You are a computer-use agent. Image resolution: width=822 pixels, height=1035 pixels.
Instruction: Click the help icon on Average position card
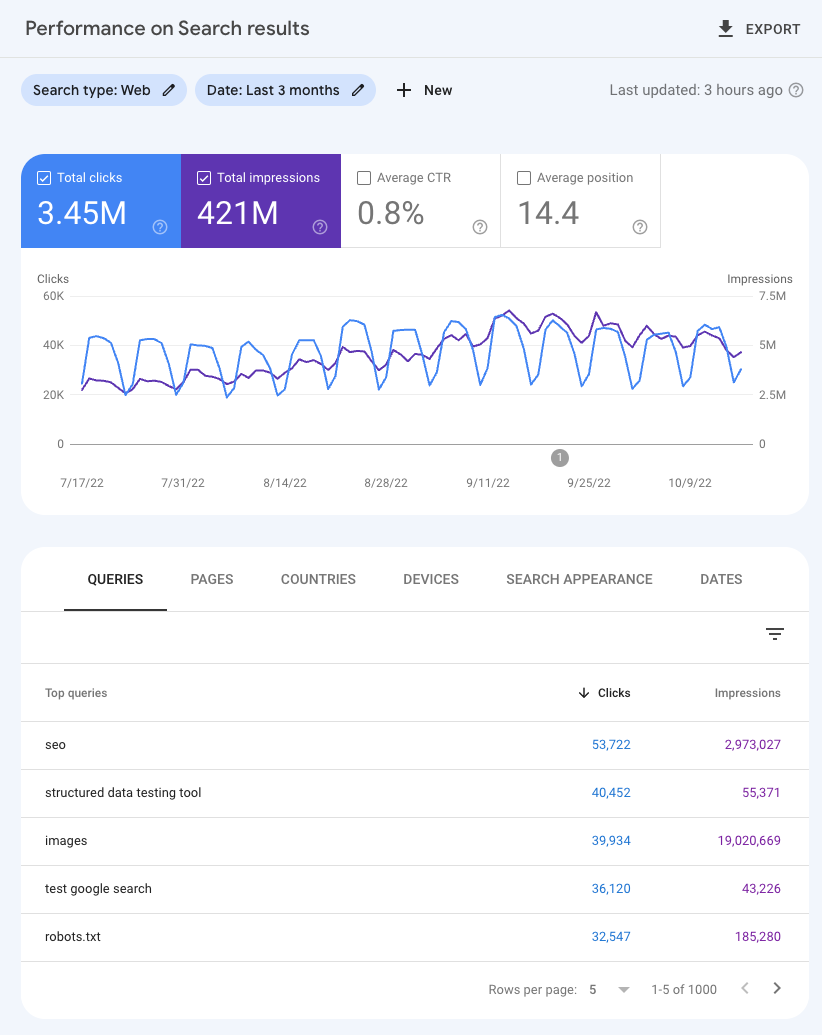pyautogui.click(x=640, y=227)
